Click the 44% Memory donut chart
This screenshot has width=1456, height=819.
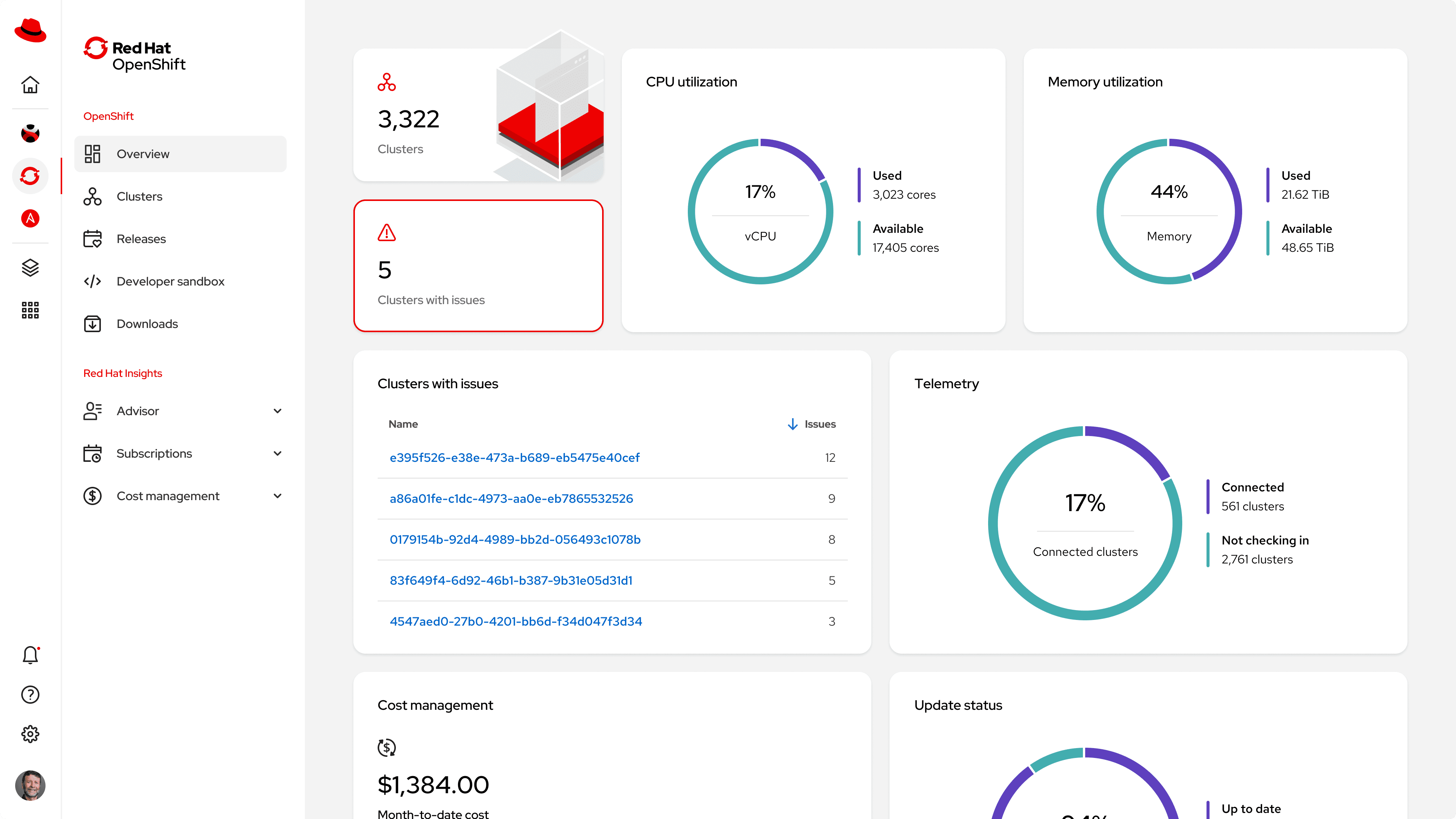(1169, 211)
